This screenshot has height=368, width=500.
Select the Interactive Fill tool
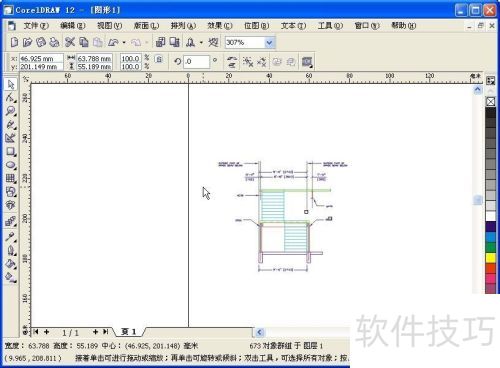tap(11, 277)
